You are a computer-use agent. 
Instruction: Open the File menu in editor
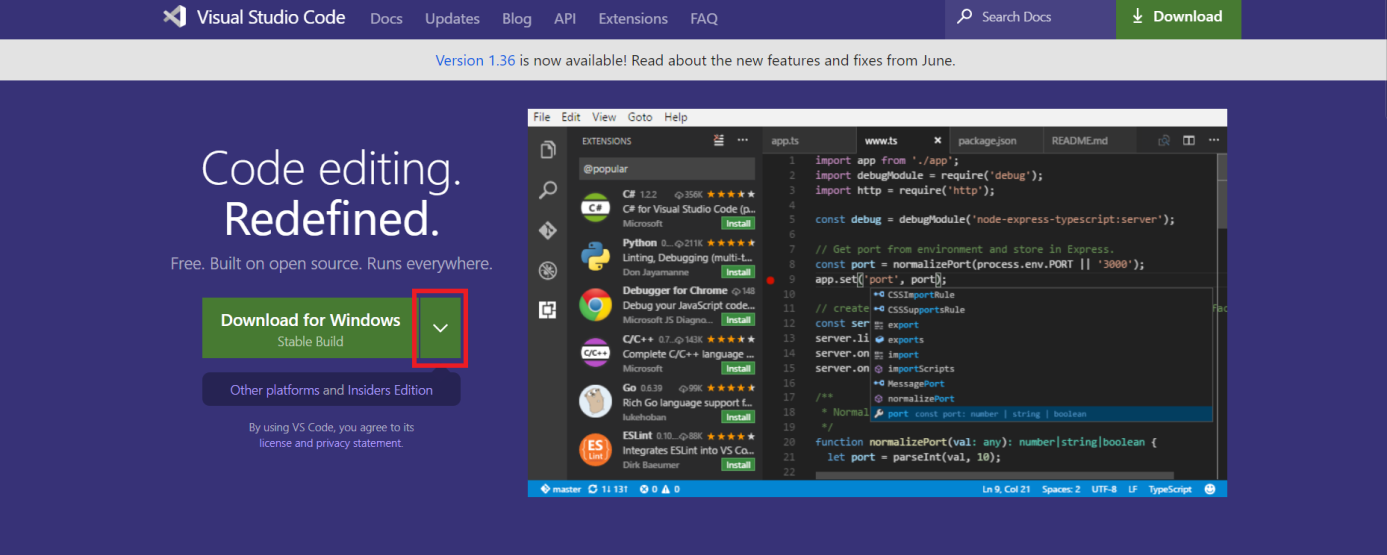tap(542, 117)
